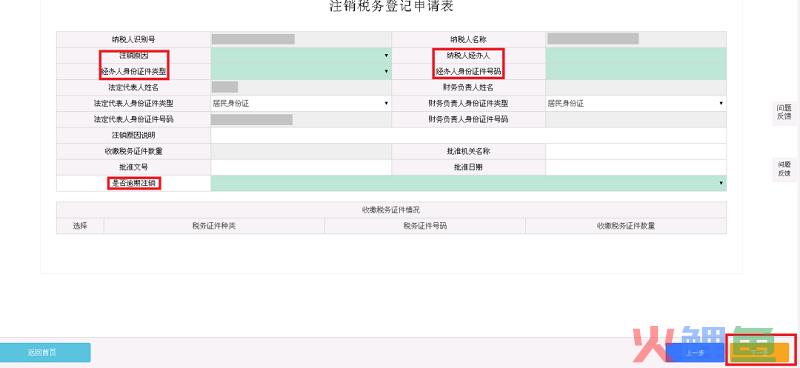Image resolution: width=800 pixels, height=368 pixels.
Task: Click the 批准机关名称 input field
Action: tap(636, 152)
